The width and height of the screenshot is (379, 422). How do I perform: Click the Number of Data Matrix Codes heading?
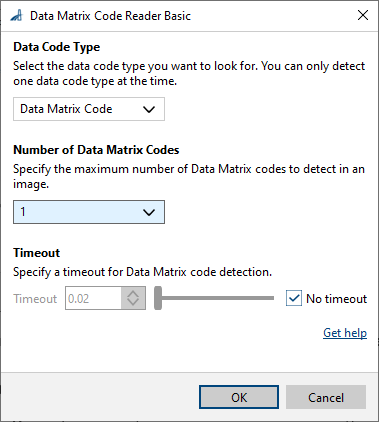(x=96, y=150)
